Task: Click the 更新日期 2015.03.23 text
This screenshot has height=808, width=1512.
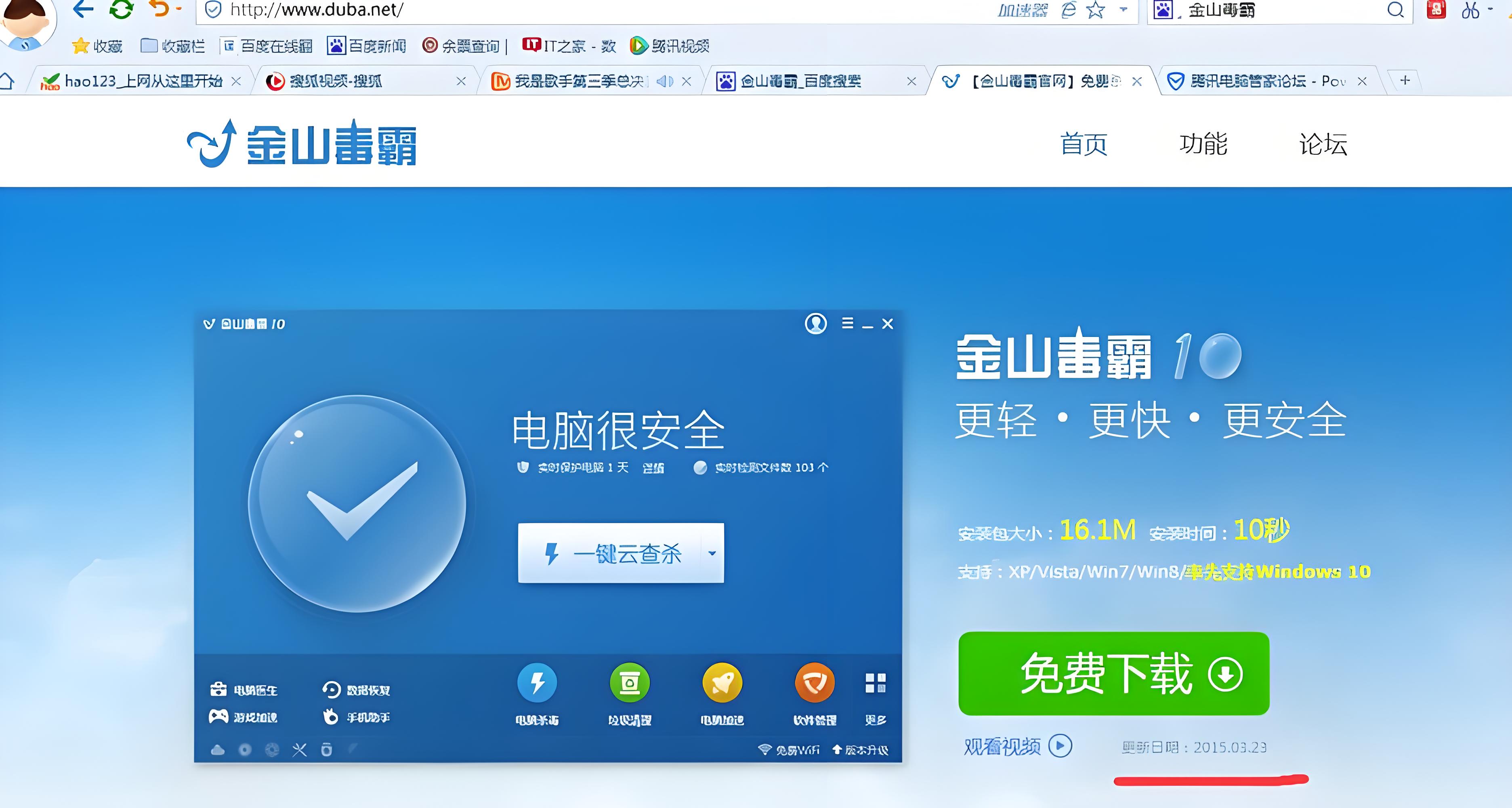Action: (x=1195, y=747)
